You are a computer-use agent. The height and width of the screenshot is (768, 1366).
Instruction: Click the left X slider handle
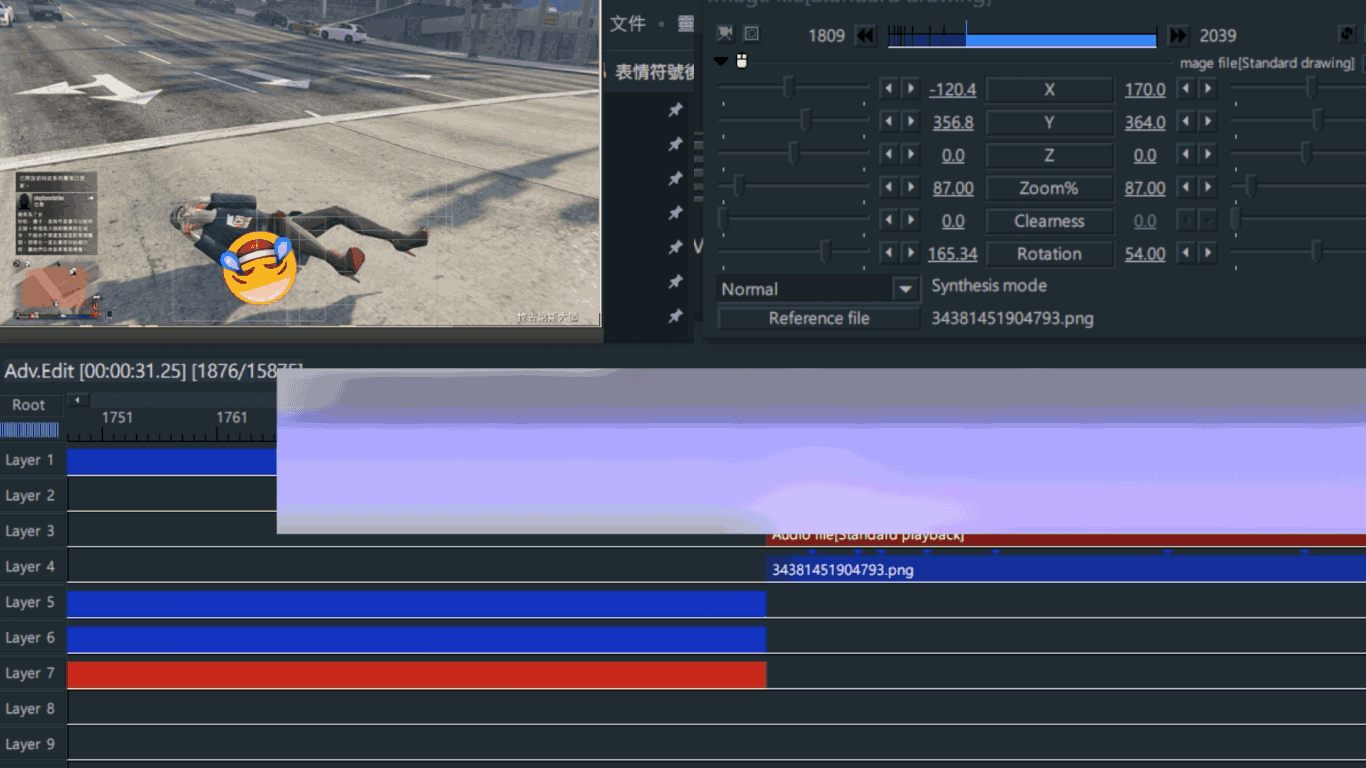788,89
